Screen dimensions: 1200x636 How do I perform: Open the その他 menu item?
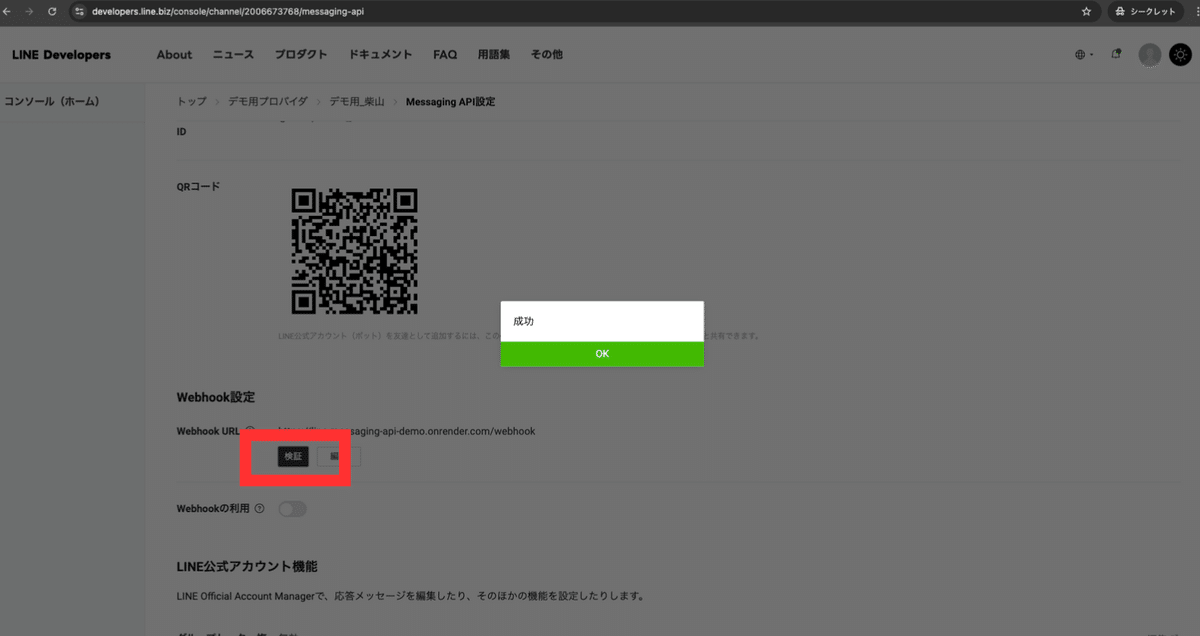tap(546, 55)
